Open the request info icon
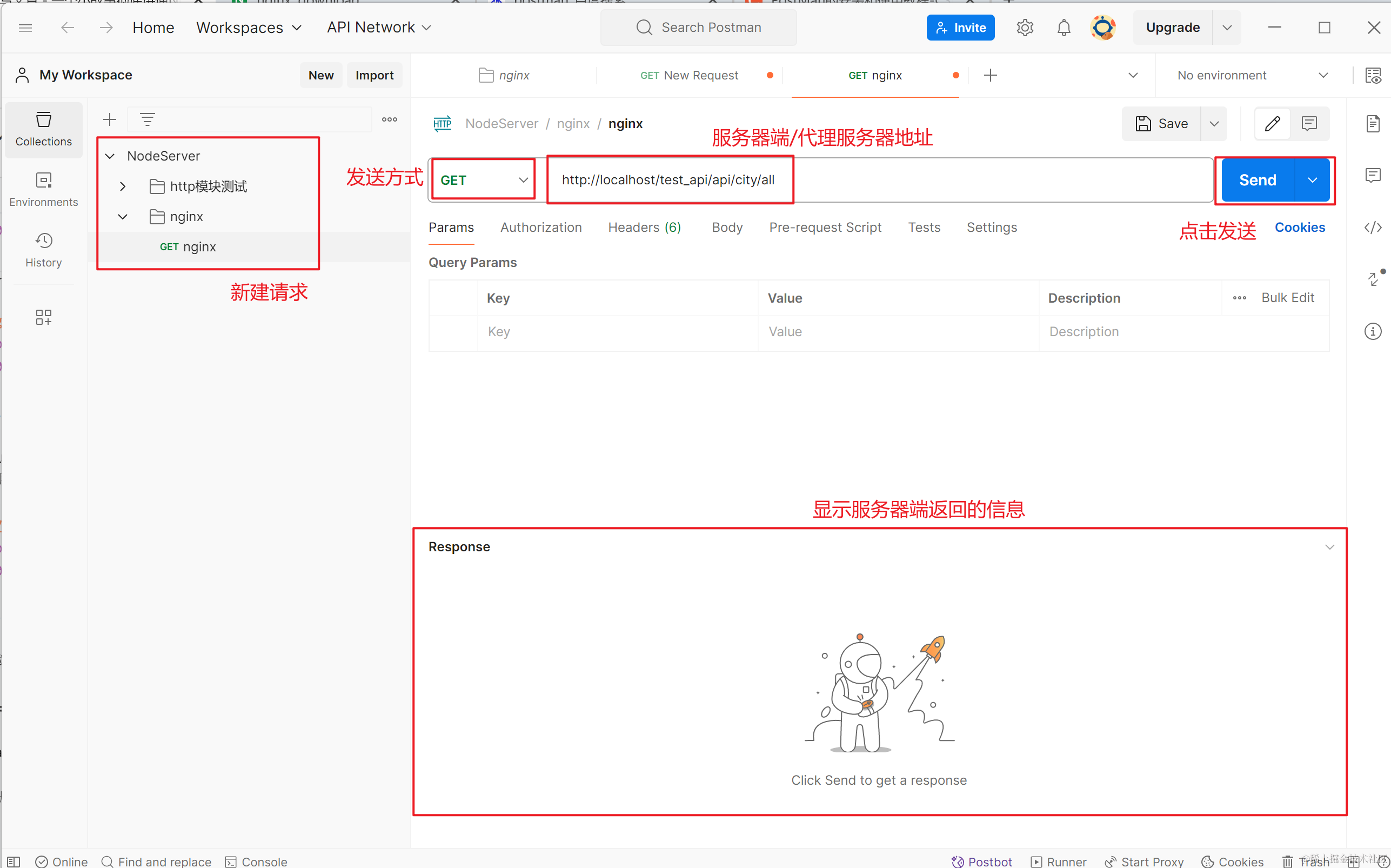 pos(1373,331)
